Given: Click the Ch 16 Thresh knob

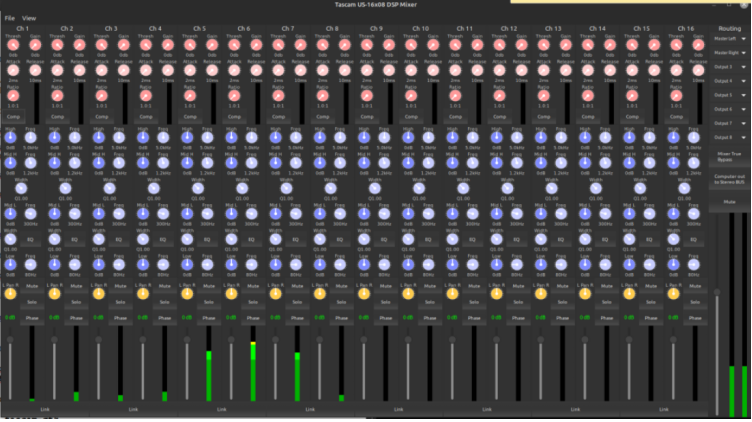Looking at the screenshot, I should (x=676, y=45).
